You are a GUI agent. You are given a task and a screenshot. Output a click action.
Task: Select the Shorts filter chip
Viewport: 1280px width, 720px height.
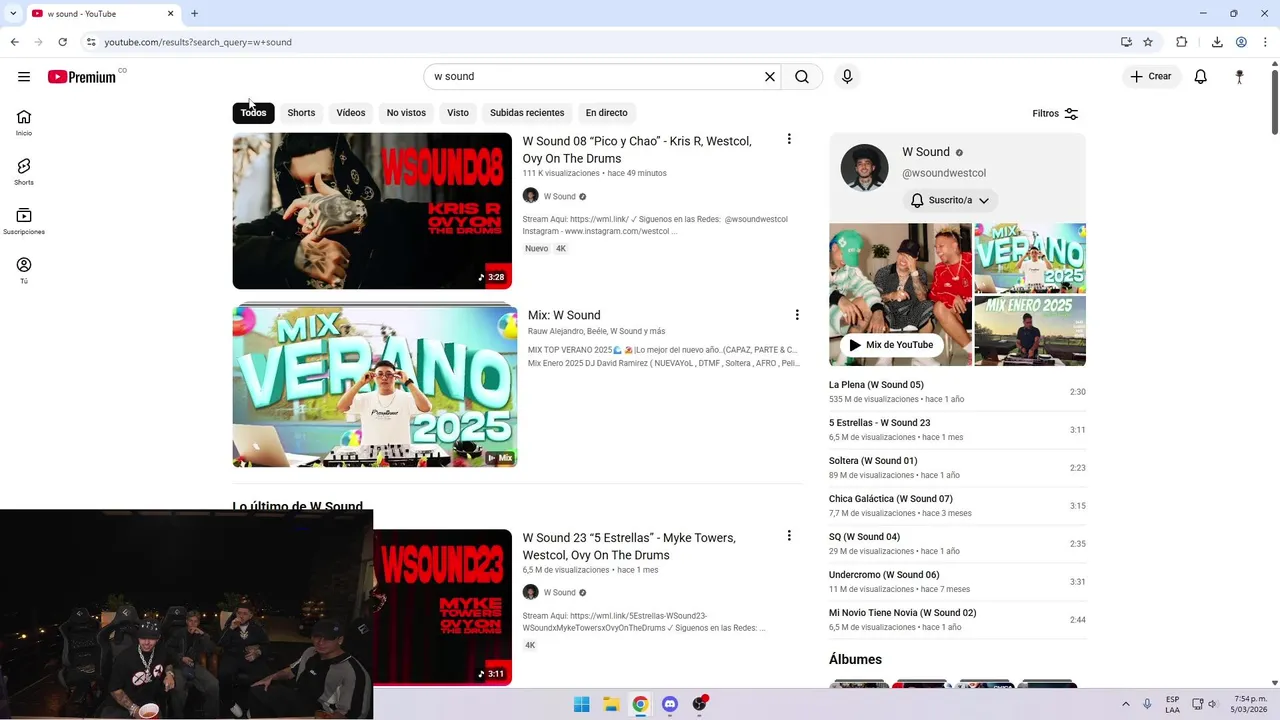(301, 113)
